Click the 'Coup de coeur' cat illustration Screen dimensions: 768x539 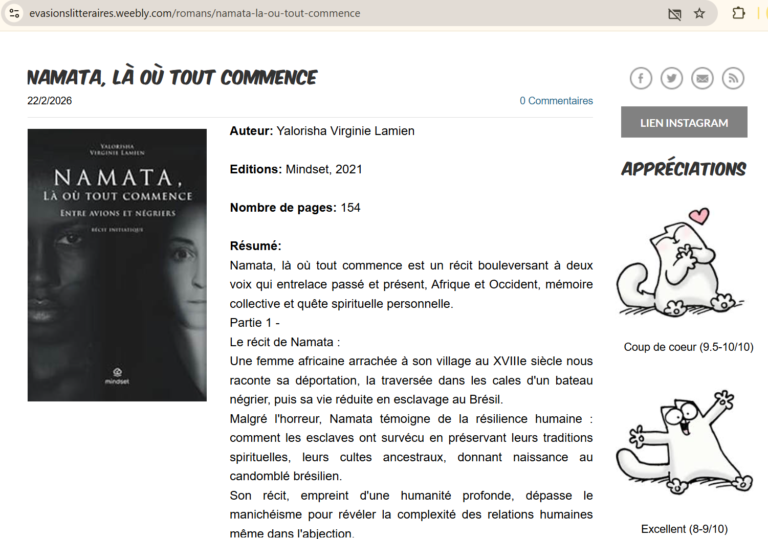click(x=683, y=263)
